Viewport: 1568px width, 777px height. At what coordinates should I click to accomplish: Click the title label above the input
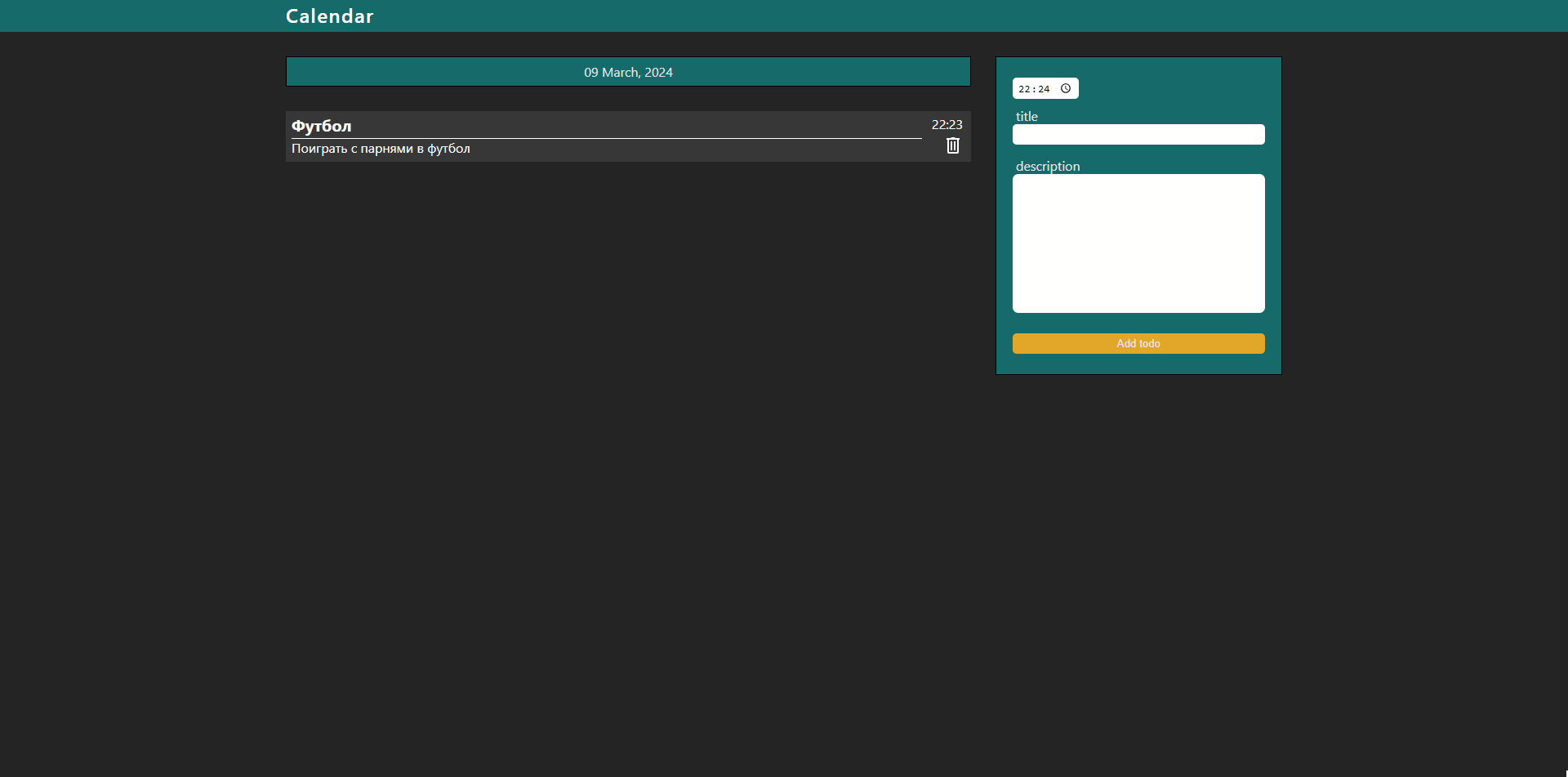1027,116
